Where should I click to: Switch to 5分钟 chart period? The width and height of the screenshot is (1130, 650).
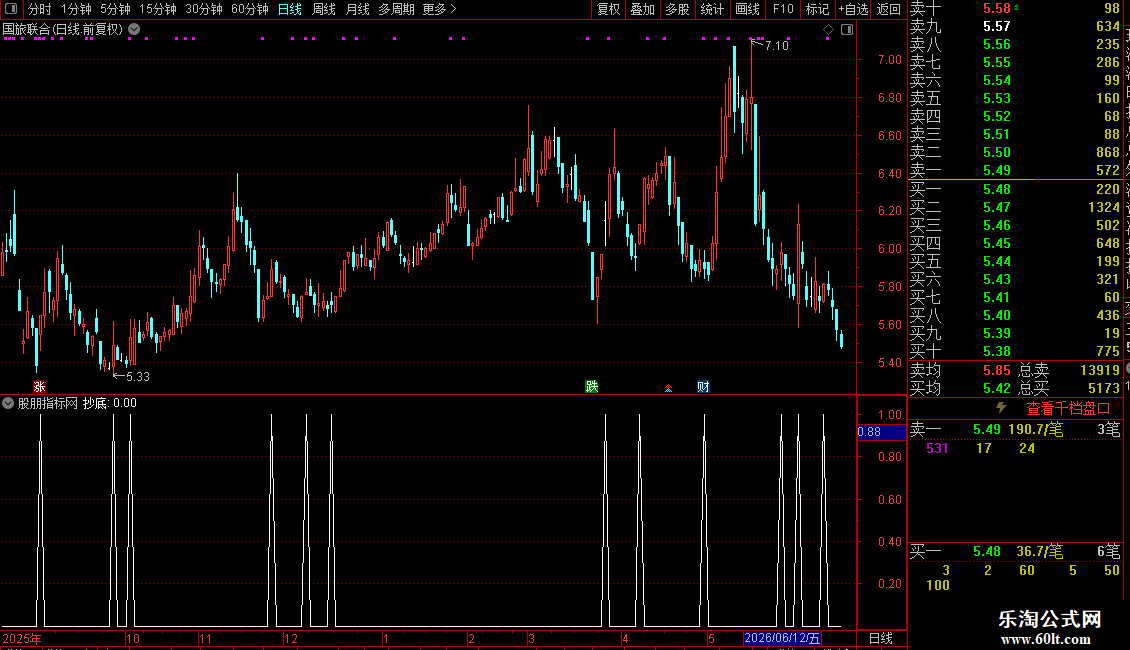115,9
